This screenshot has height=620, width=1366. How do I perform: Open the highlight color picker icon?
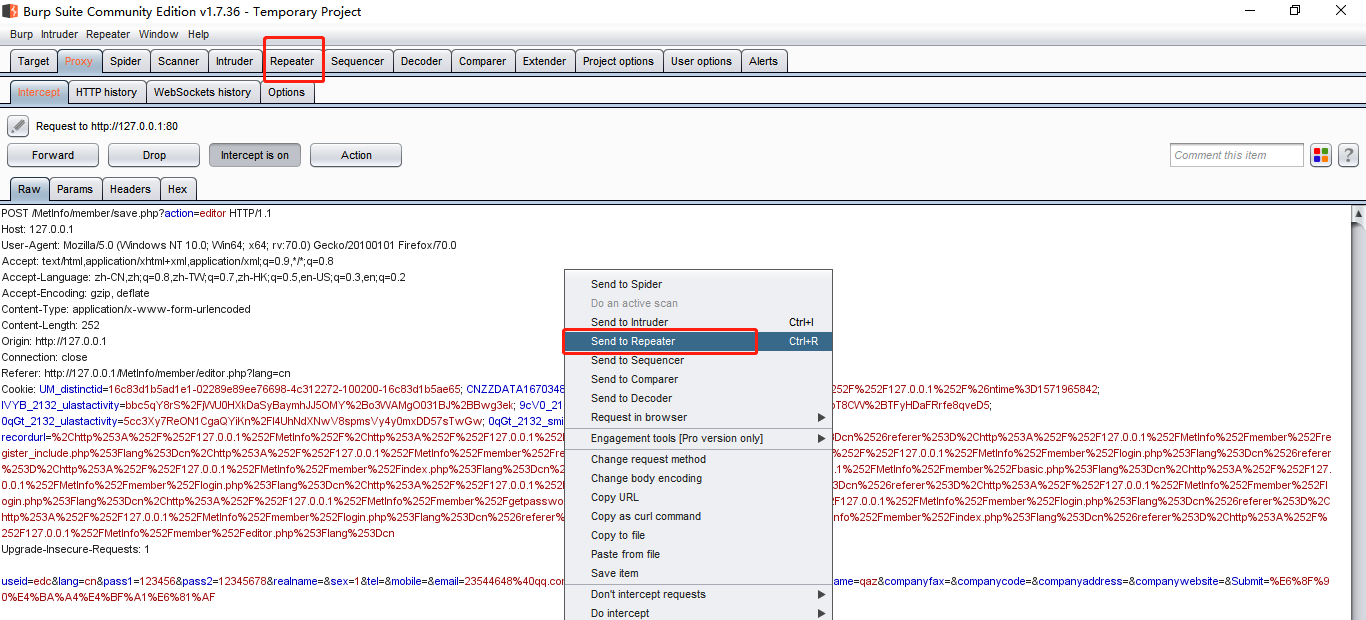pyautogui.click(x=1321, y=155)
